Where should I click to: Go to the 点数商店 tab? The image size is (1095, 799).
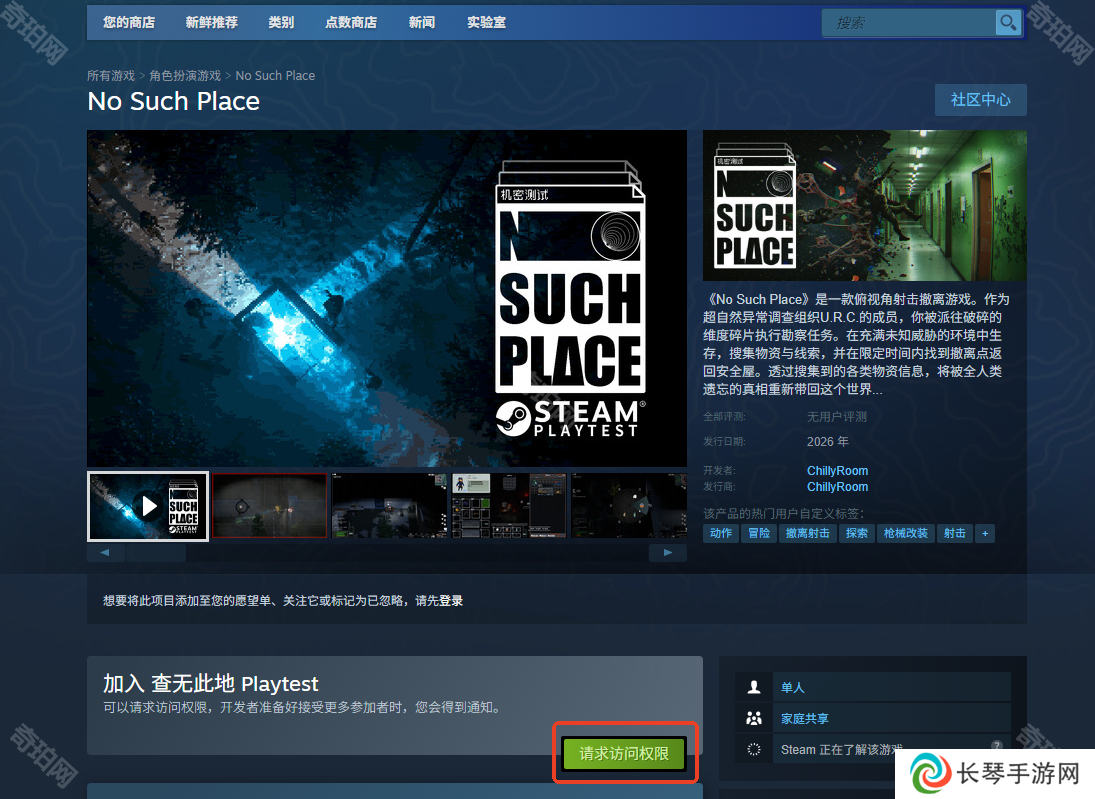coord(351,22)
